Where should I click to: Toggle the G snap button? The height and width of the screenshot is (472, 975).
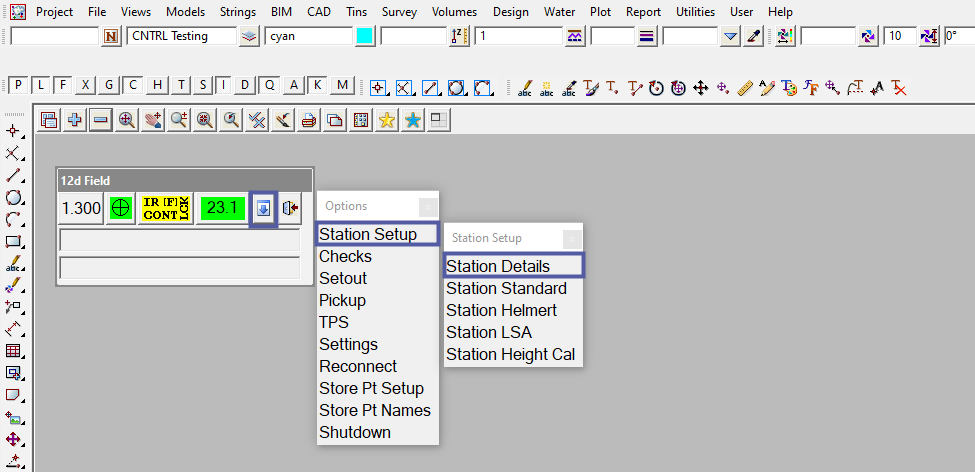[109, 85]
